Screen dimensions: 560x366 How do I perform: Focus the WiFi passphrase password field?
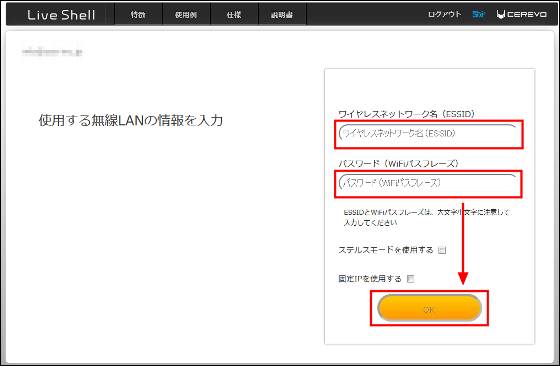428,183
